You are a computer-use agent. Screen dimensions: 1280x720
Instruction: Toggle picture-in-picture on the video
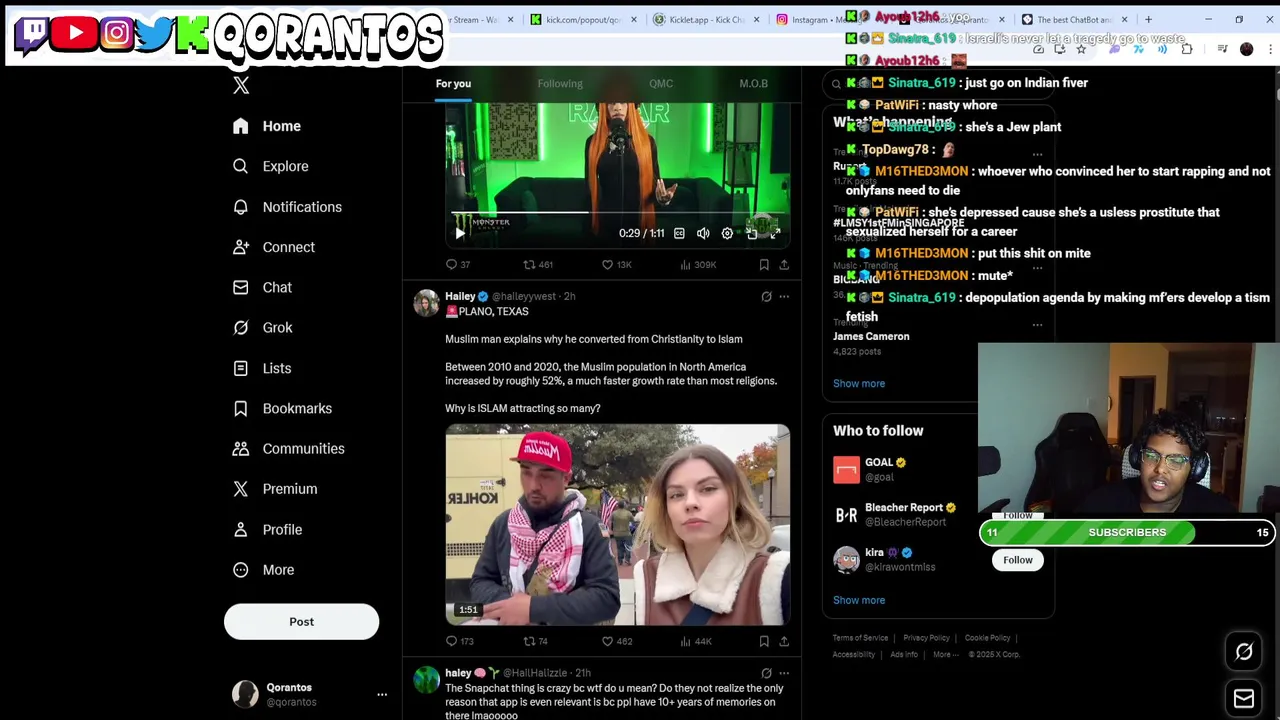click(751, 233)
